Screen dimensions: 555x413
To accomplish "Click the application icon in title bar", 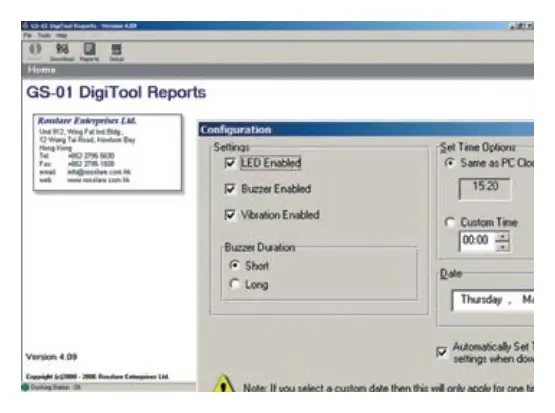I will tap(25, 26).
